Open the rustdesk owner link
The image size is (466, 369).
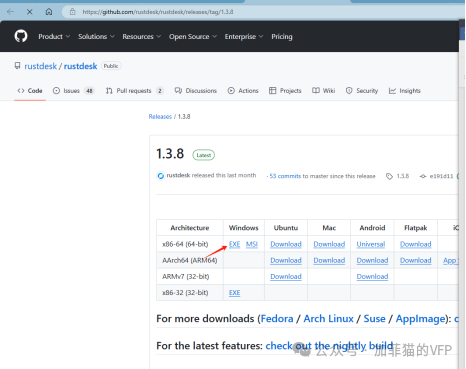pyautogui.click(x=40, y=66)
